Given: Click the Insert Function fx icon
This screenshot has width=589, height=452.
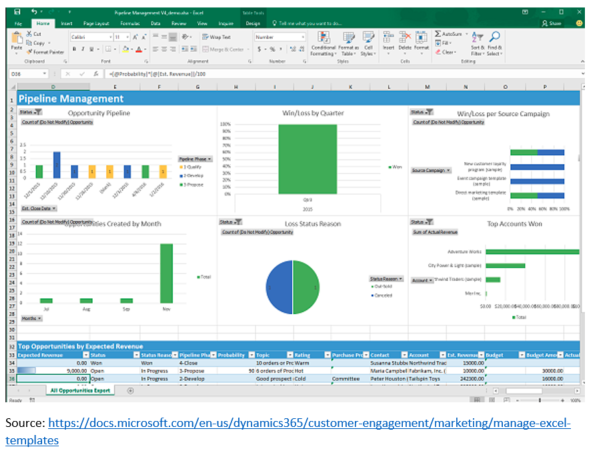Looking at the screenshot, I should coord(96,74).
